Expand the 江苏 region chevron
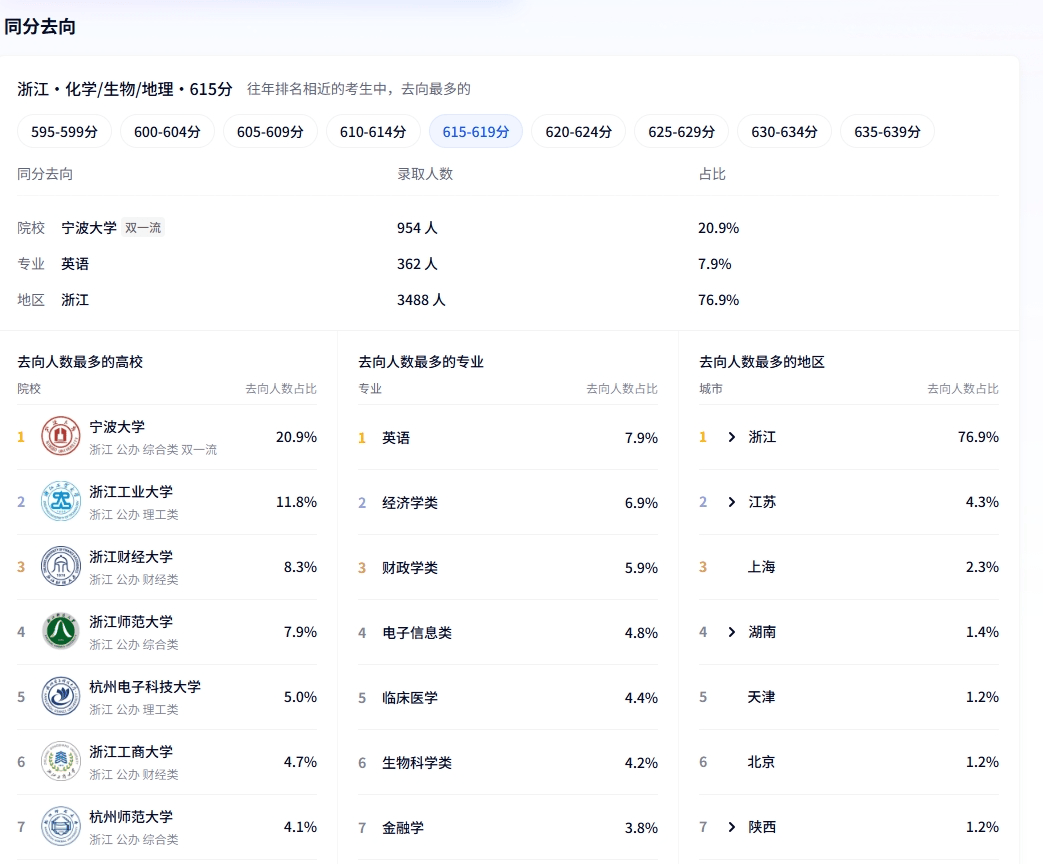The height and width of the screenshot is (864, 1043). [x=732, y=502]
